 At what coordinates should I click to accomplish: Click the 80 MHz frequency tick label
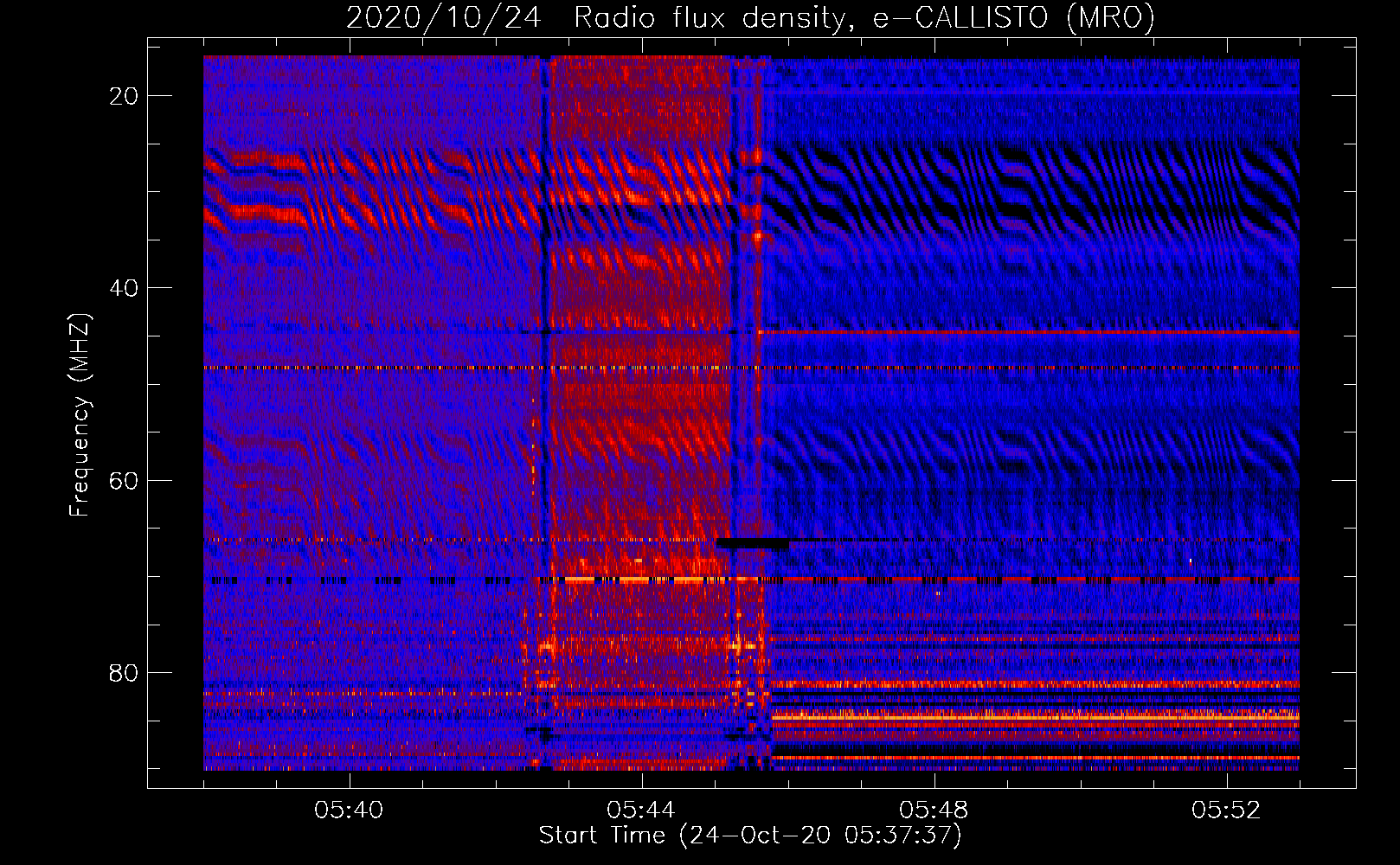[x=125, y=673]
